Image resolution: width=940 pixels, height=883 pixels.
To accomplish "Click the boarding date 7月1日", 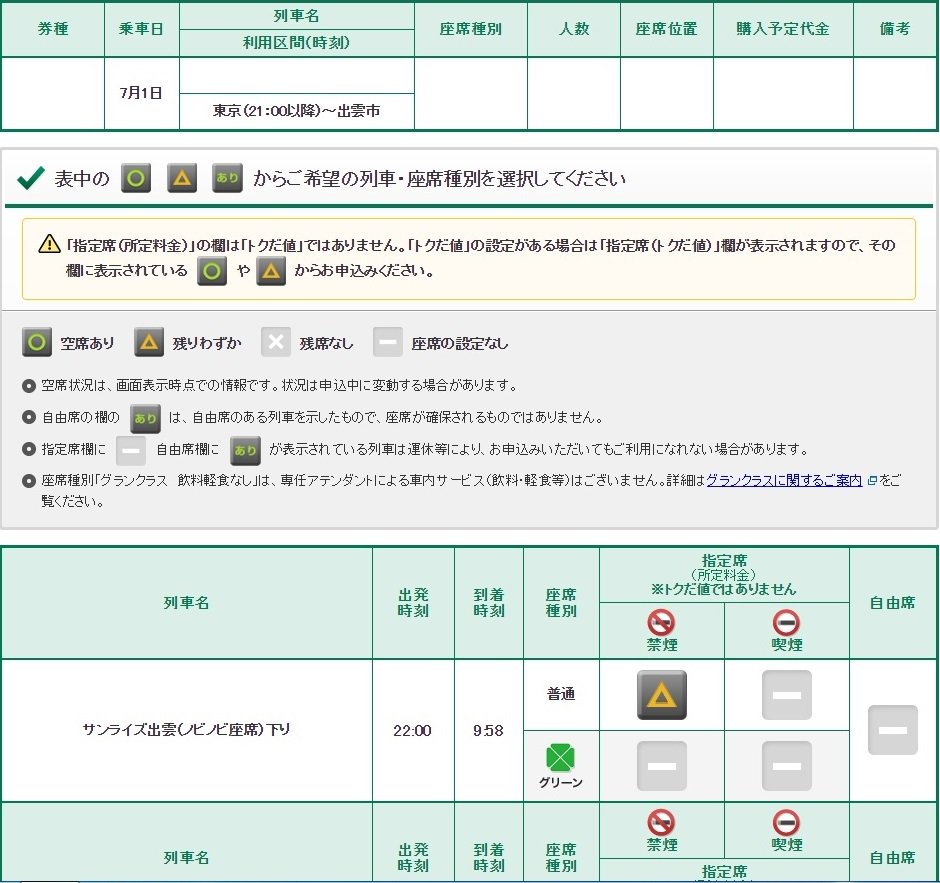I will click(141, 93).
